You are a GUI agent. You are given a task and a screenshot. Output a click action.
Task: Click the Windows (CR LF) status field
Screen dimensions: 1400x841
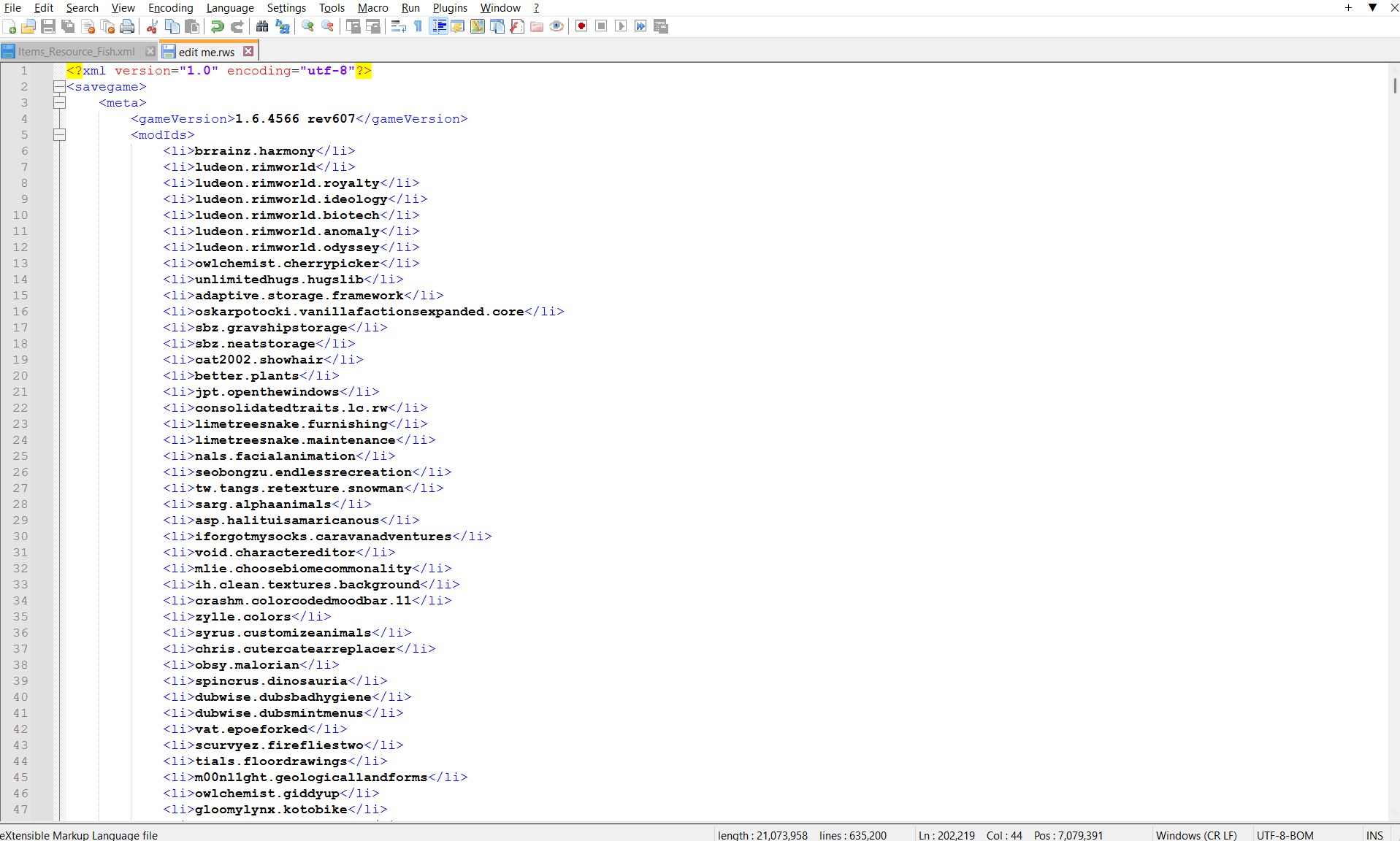(1196, 834)
